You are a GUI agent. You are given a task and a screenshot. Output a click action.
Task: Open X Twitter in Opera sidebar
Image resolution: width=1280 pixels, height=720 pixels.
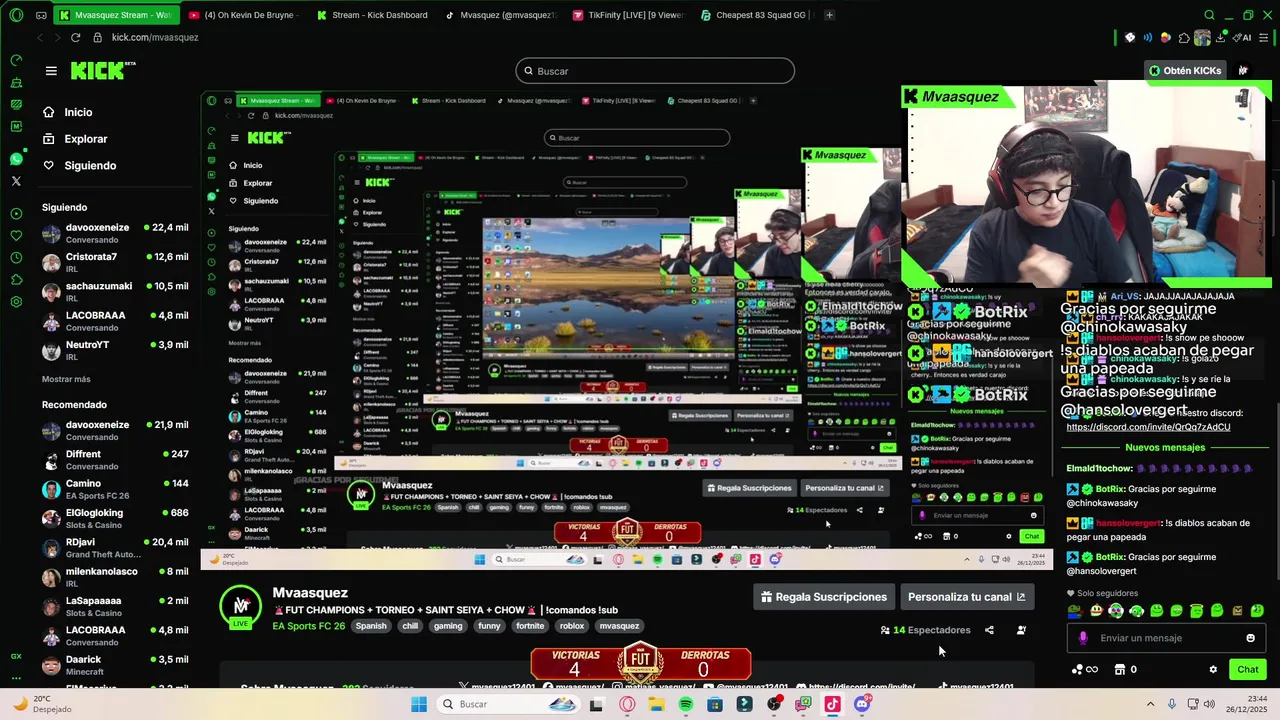click(x=16, y=181)
